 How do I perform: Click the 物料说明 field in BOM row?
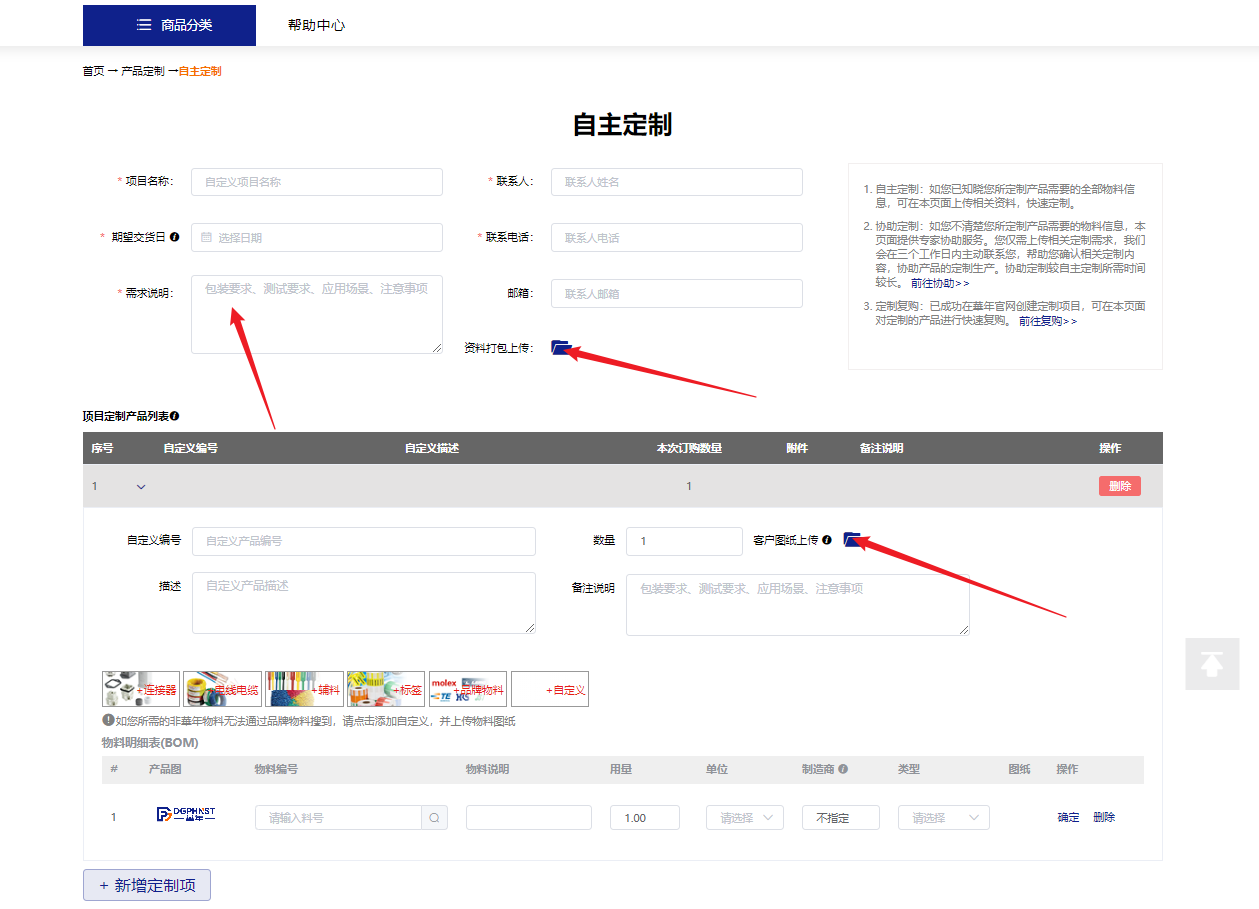tap(529, 818)
